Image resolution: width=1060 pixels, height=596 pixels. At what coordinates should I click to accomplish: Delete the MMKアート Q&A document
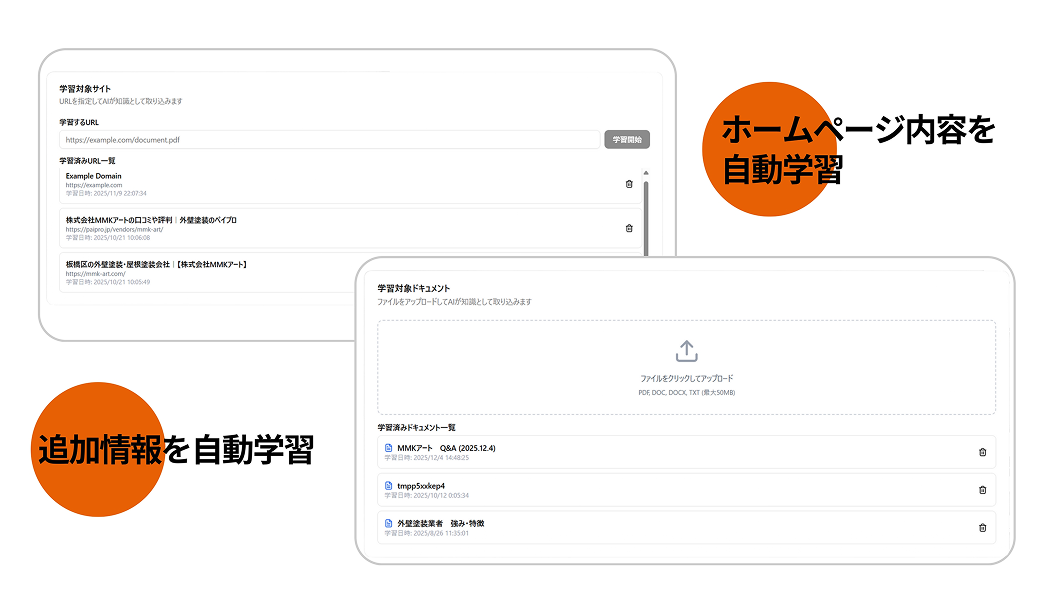[982, 452]
